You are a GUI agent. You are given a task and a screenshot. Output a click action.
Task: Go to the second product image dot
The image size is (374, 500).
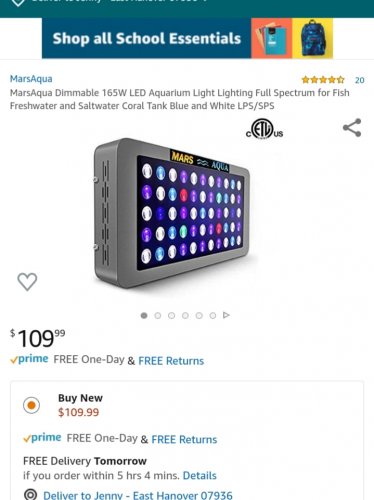[x=158, y=315]
